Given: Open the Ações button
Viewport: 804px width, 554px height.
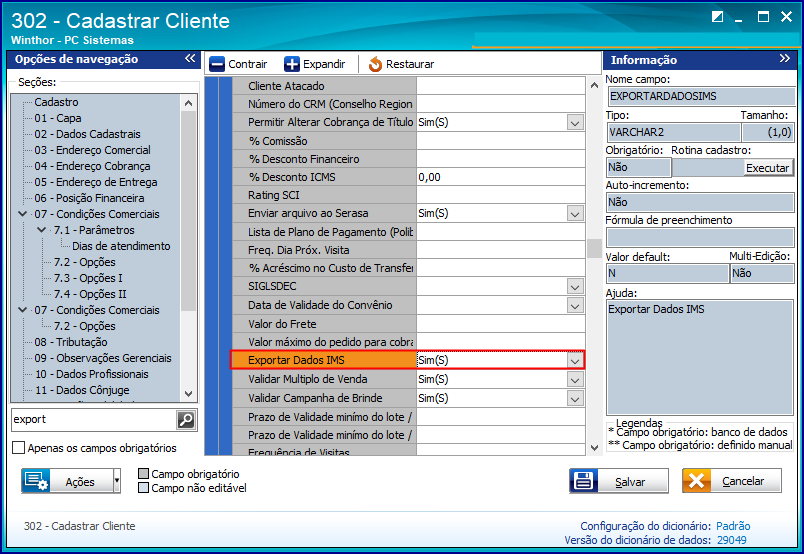Looking at the screenshot, I should point(67,481).
